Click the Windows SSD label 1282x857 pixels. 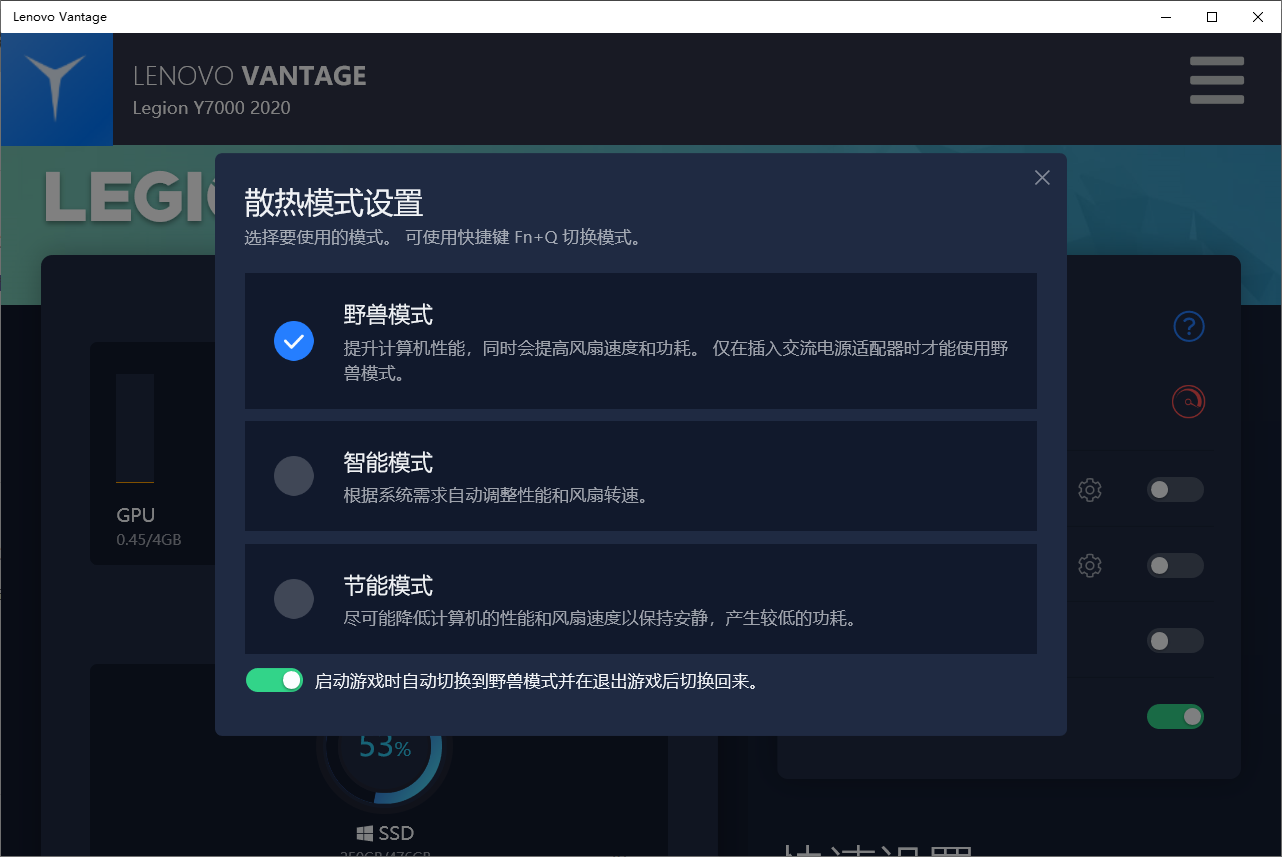click(385, 833)
